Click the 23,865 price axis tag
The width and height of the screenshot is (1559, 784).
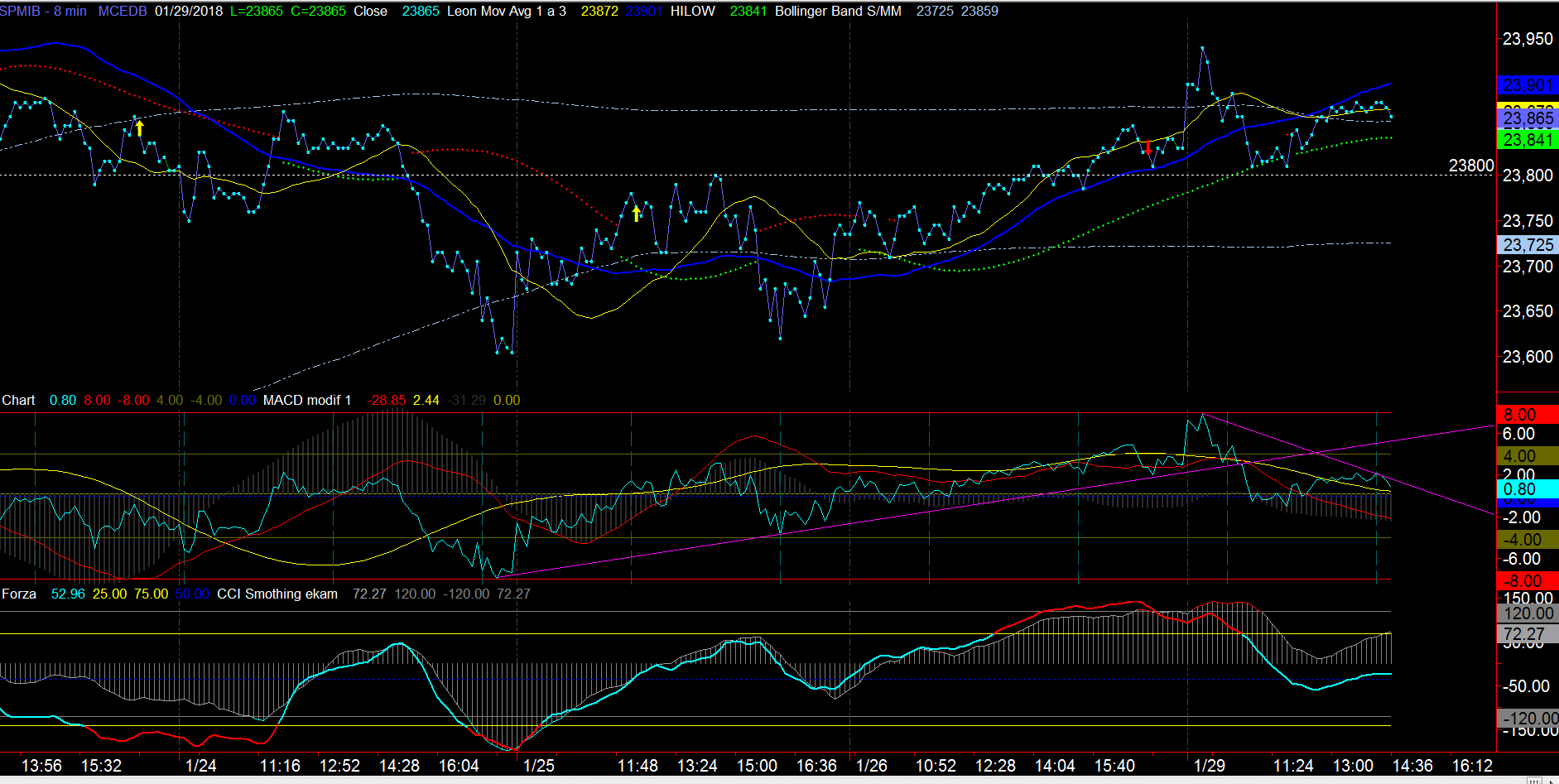point(1528,119)
